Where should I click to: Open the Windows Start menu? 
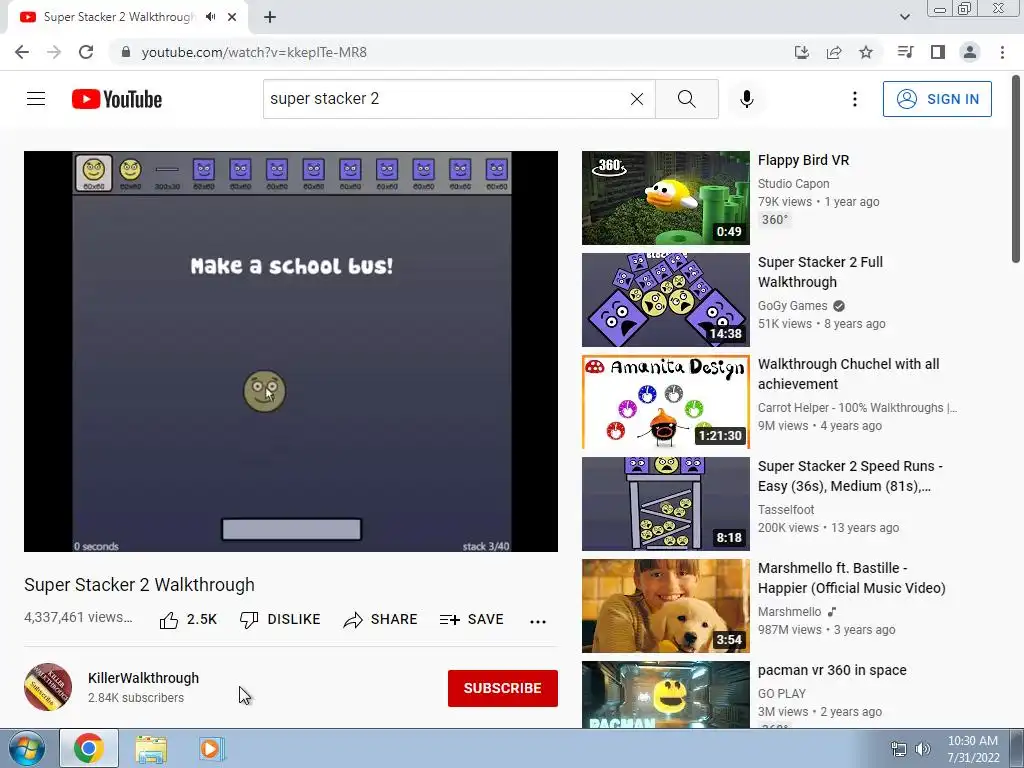(26, 748)
